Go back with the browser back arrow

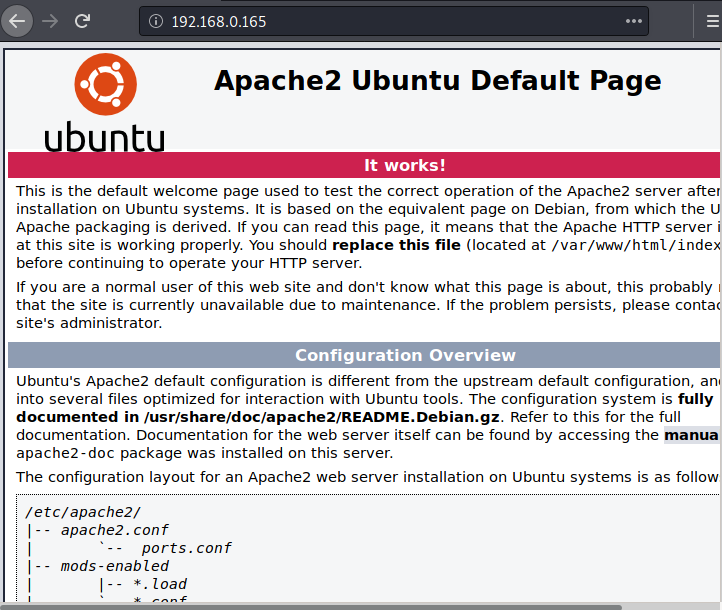[17, 21]
